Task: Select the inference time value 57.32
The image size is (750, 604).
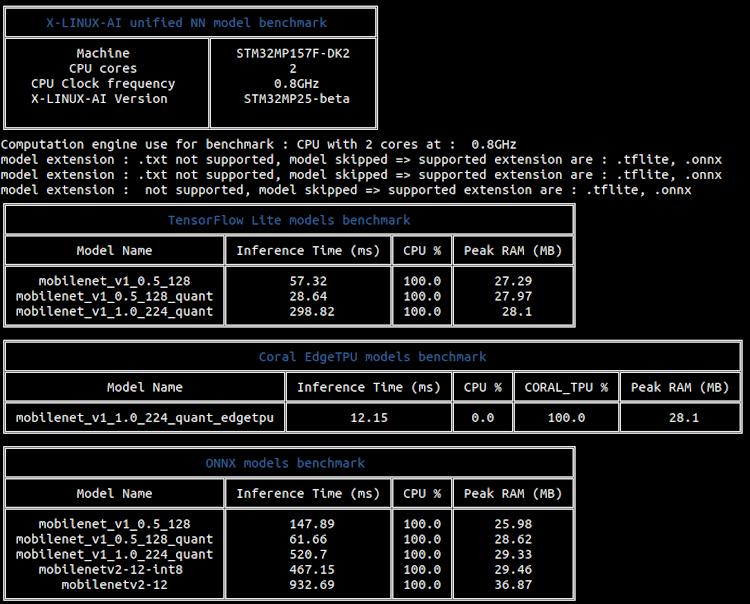Action: (308, 281)
